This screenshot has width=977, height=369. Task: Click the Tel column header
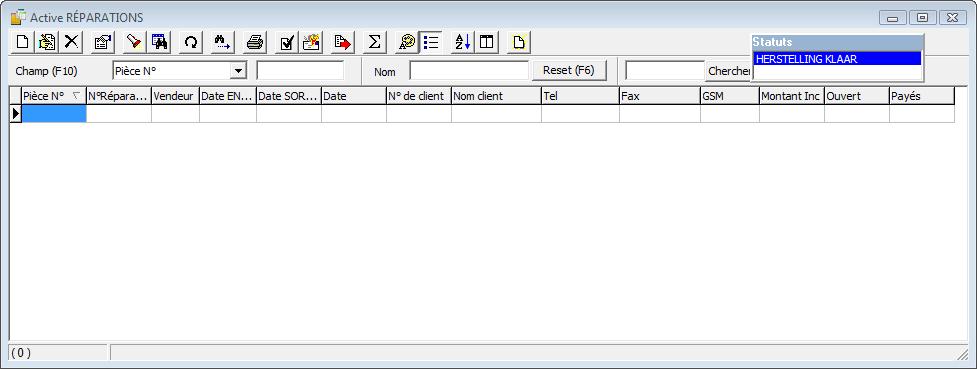(580, 96)
